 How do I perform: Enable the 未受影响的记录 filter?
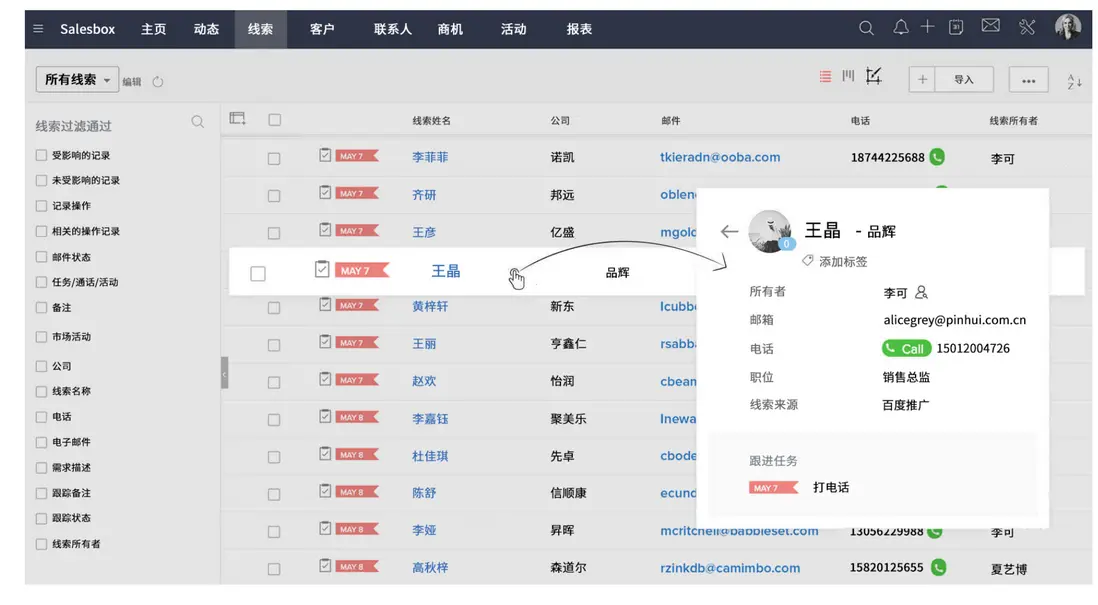pyautogui.click(x=41, y=181)
